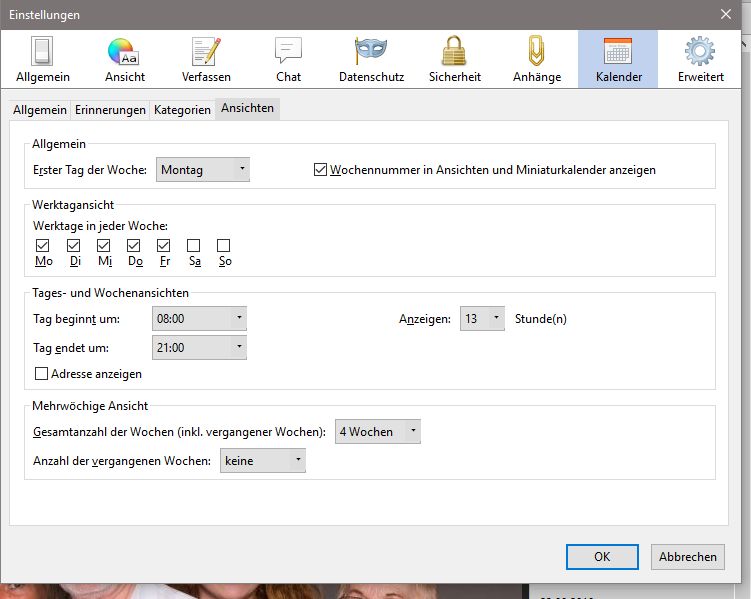Open the Chat settings section

(288, 59)
